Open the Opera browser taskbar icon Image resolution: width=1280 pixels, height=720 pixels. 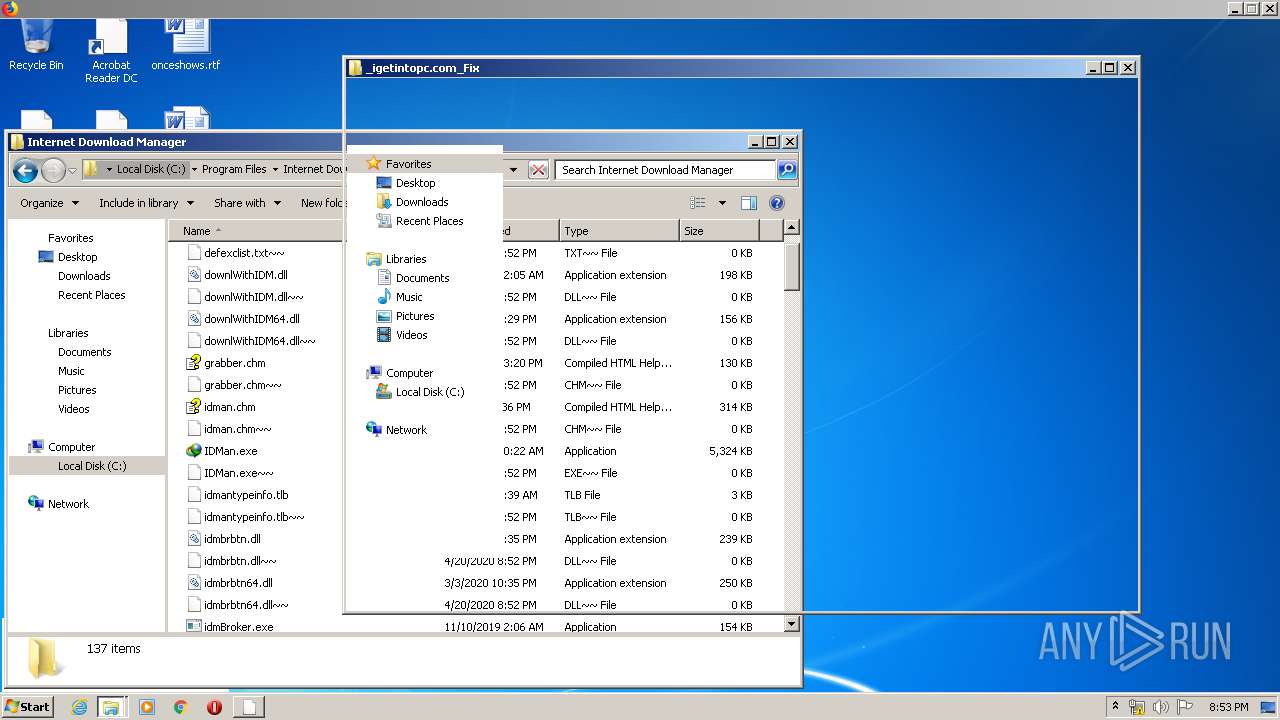pos(214,707)
